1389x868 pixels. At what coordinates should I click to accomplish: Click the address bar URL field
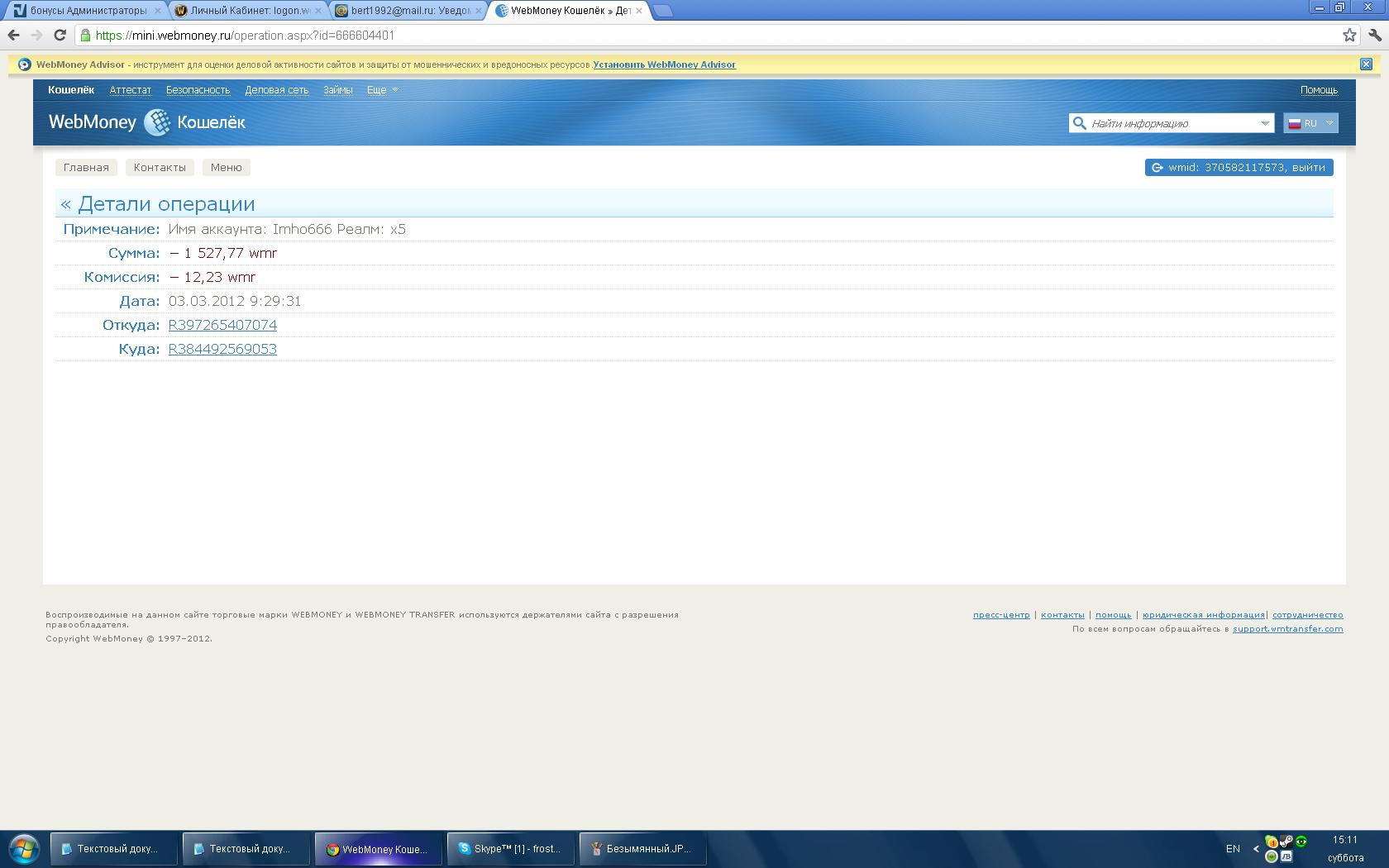coord(707,36)
